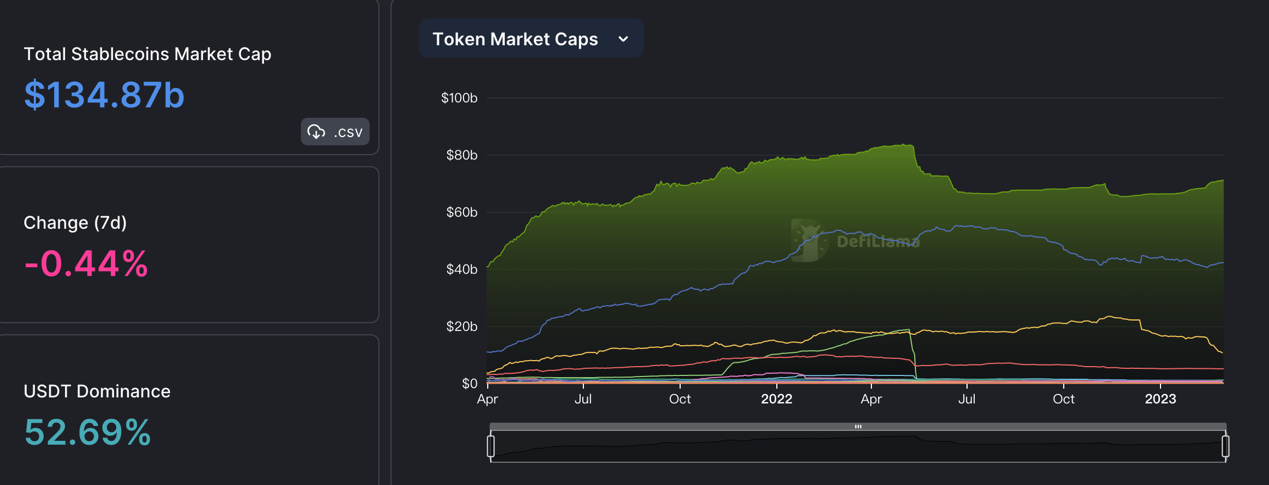Image resolution: width=1269 pixels, height=485 pixels.
Task: Click the $134.87b total market cap value
Action: [104, 95]
